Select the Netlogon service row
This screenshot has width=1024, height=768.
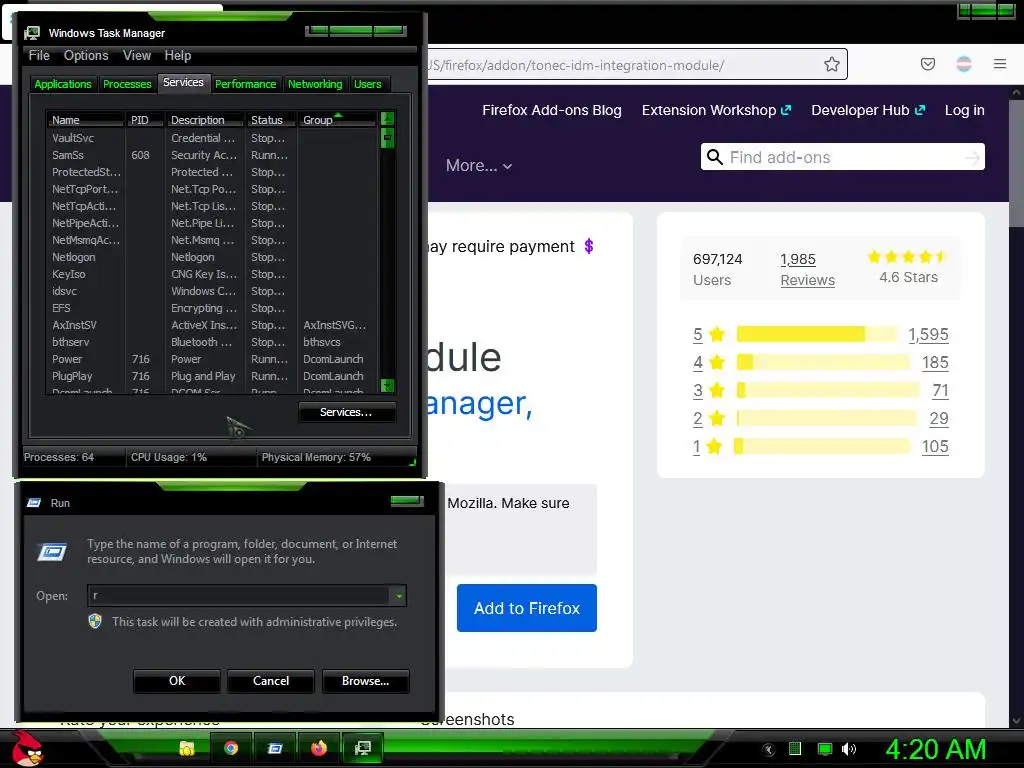click(x=212, y=257)
